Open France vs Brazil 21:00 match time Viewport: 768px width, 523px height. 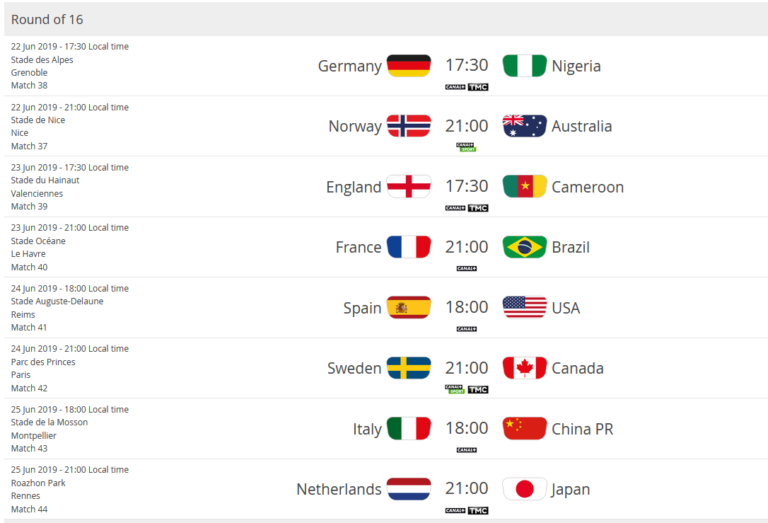pyautogui.click(x=466, y=247)
